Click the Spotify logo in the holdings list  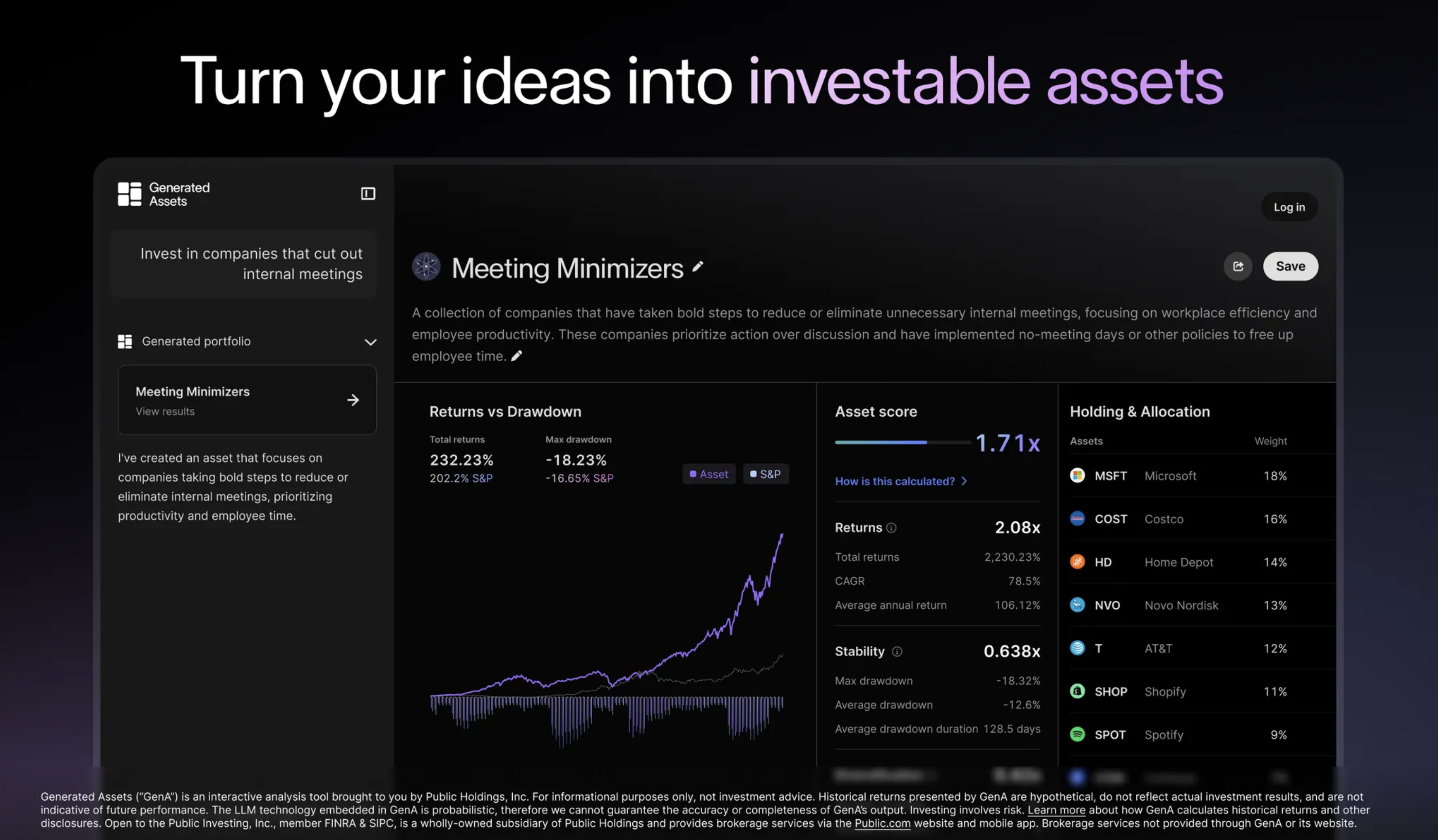(x=1077, y=734)
